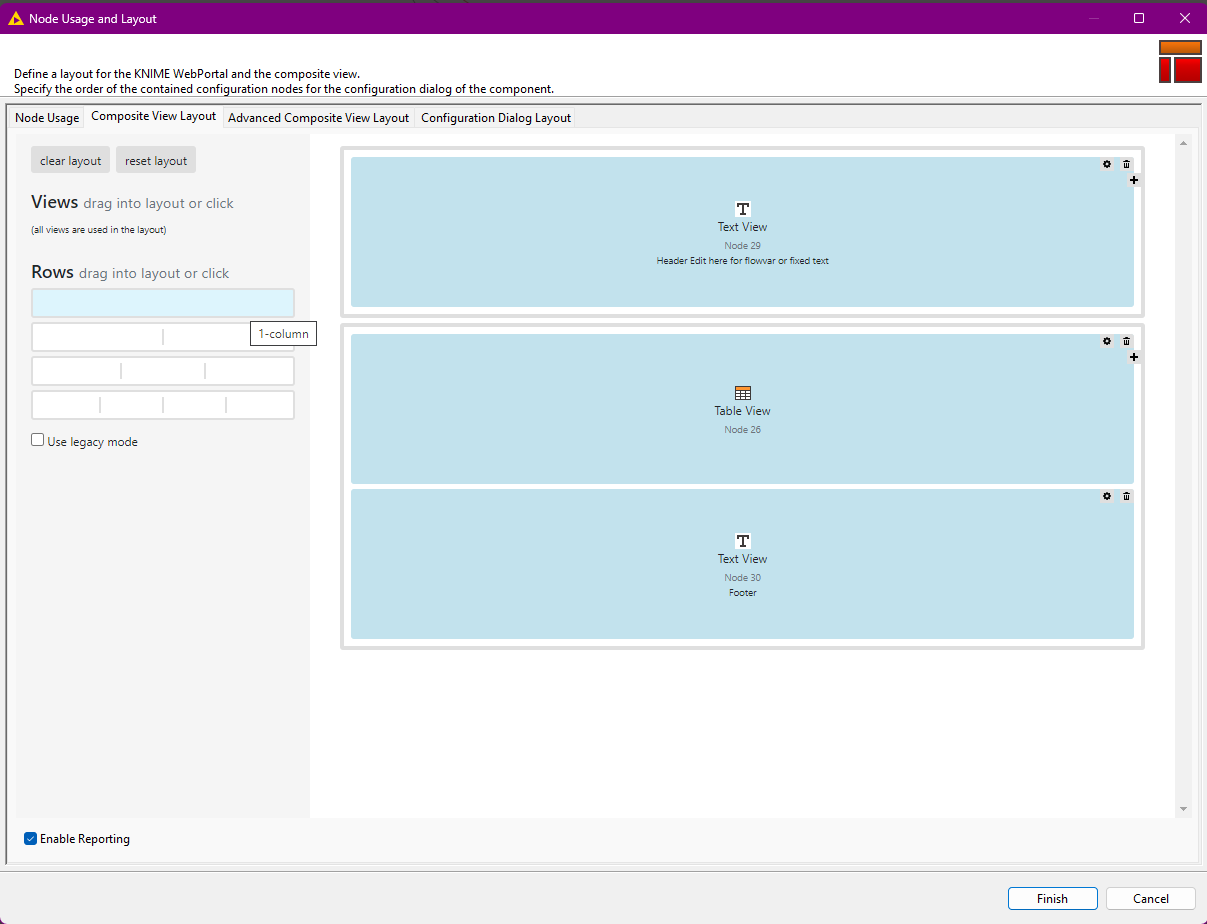Click the Node 29 label
The height and width of the screenshot is (924, 1207).
click(742, 246)
